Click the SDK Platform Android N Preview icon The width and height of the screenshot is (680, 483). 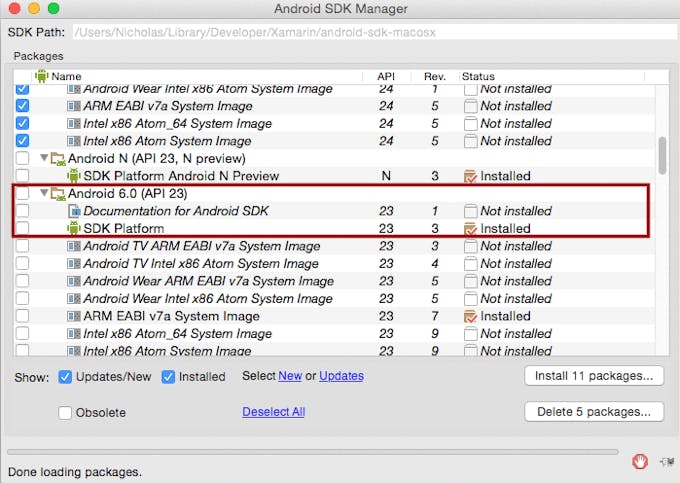coord(73,176)
